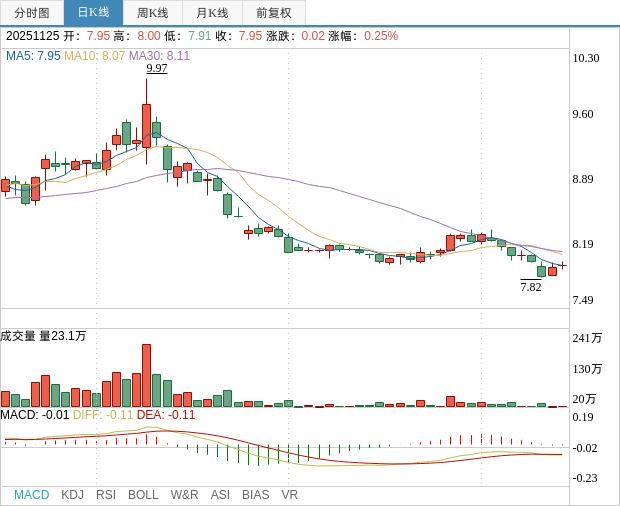Click the 8.19 price axis label
Viewport: 620px width, 506px height.
pos(583,244)
